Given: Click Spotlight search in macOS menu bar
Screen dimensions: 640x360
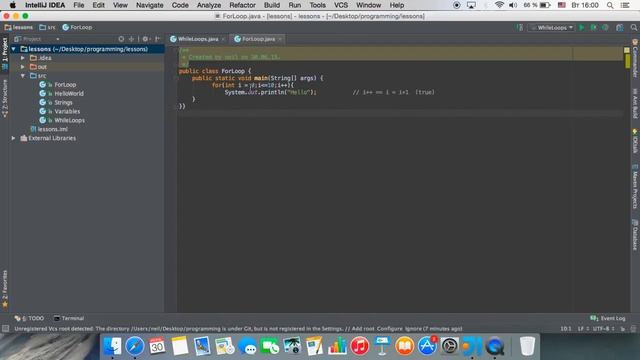Looking at the screenshot, I should (610, 5).
